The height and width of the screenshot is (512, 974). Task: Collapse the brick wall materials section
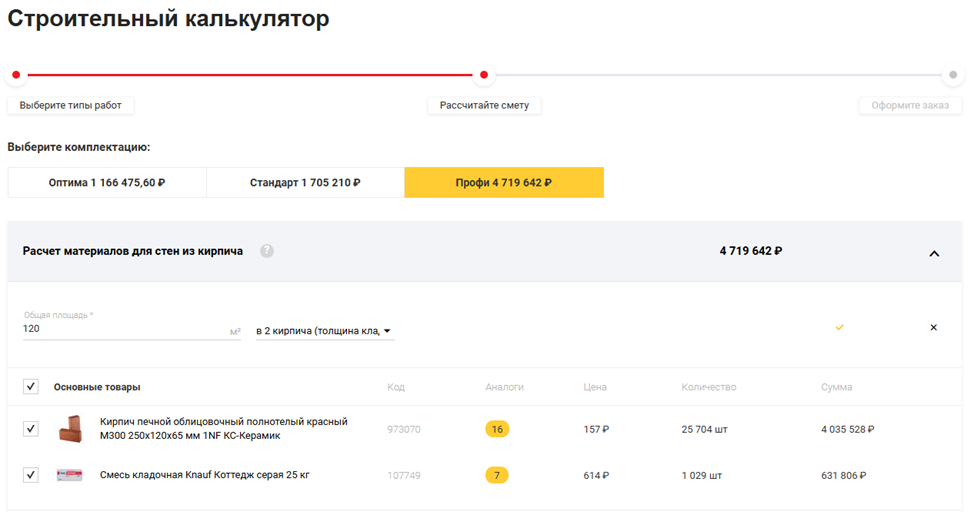click(x=934, y=253)
